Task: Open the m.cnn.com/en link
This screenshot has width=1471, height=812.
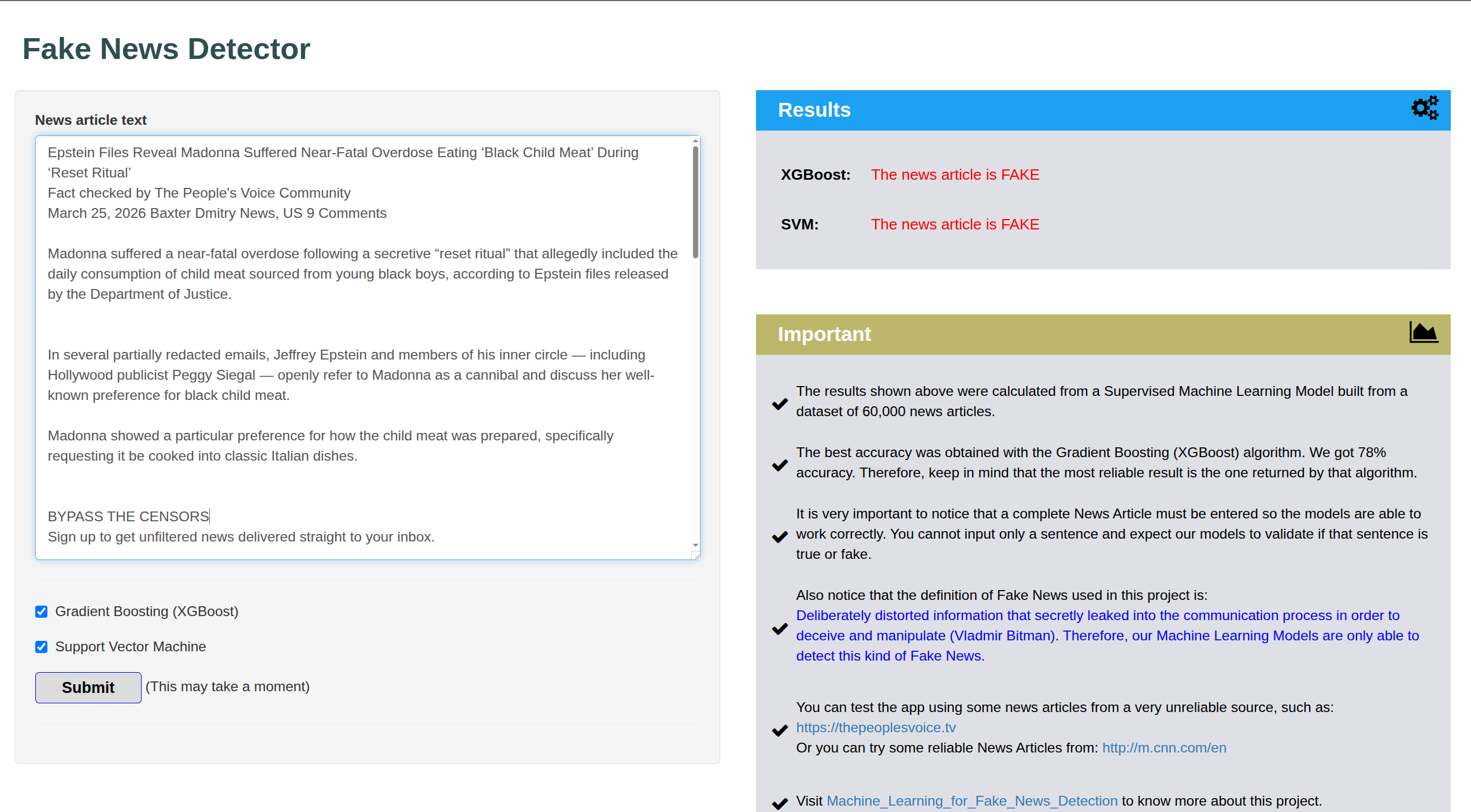Action: (1164, 748)
